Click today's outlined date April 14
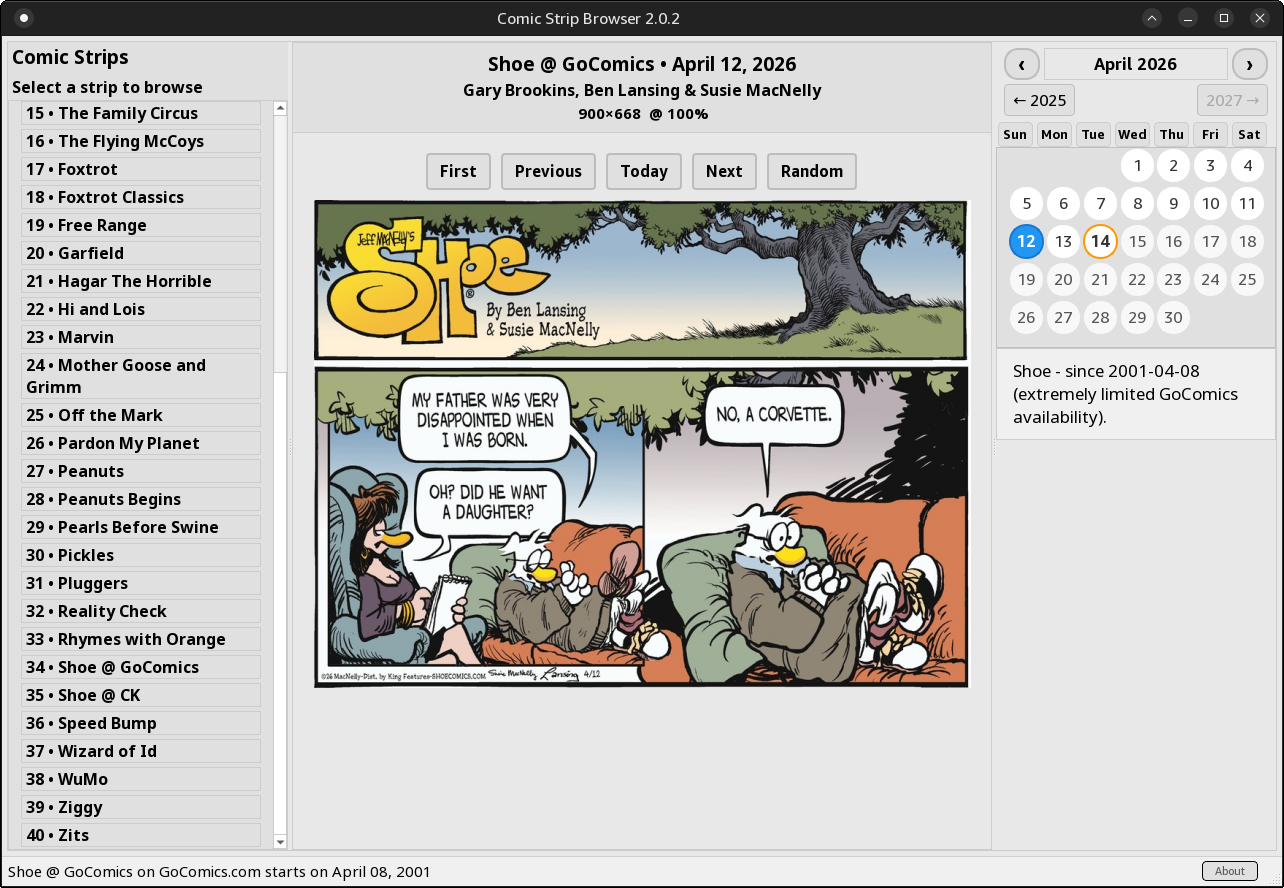 [x=1100, y=241]
